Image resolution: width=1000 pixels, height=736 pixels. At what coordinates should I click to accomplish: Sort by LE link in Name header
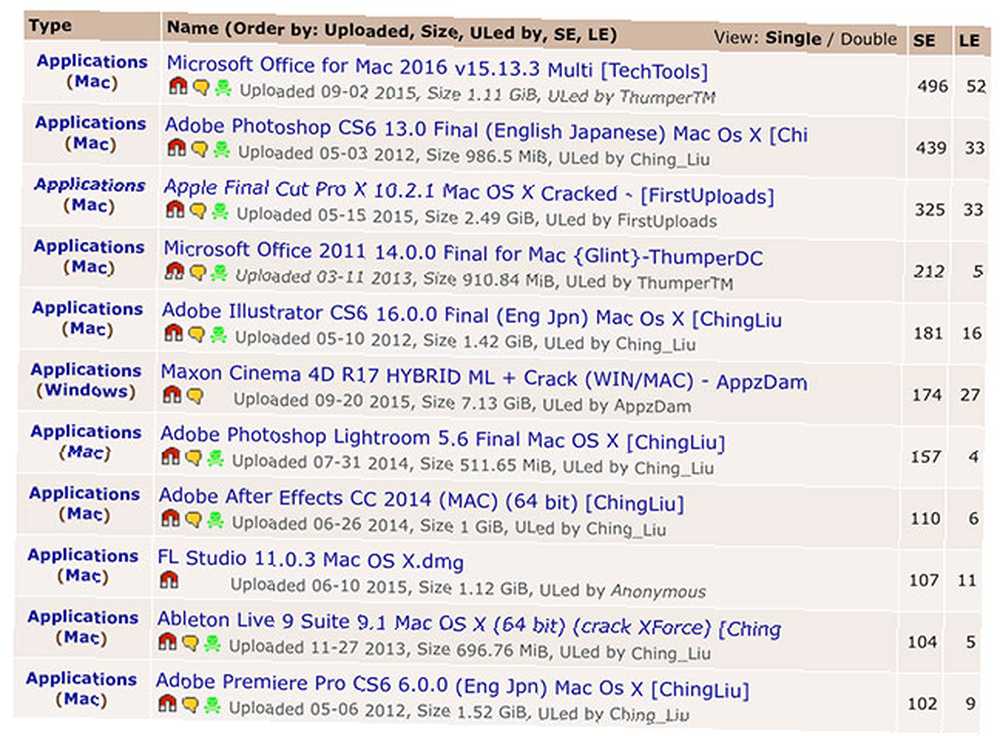596,34
